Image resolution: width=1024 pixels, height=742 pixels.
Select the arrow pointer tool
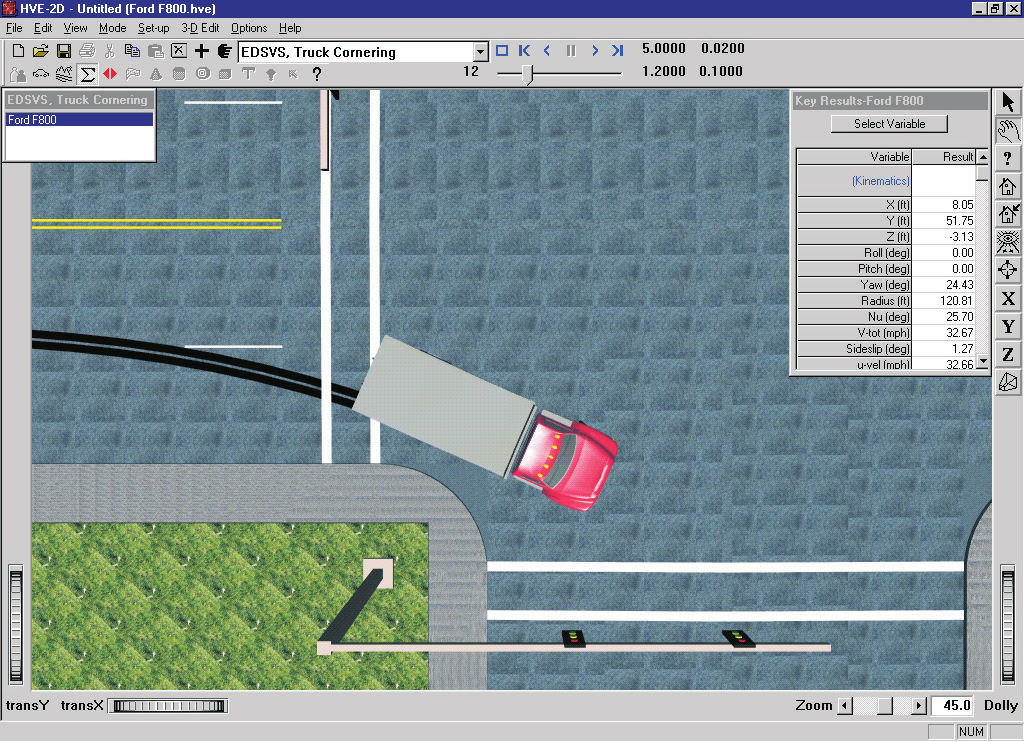click(1008, 102)
